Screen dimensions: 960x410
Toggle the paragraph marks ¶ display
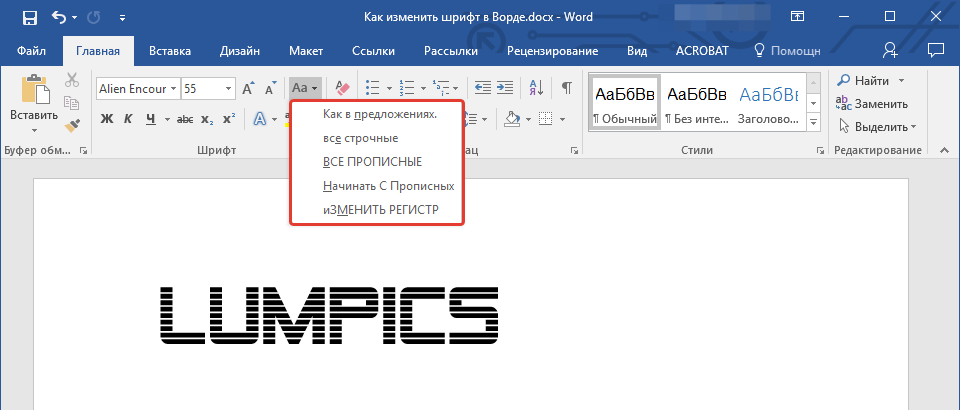(566, 88)
